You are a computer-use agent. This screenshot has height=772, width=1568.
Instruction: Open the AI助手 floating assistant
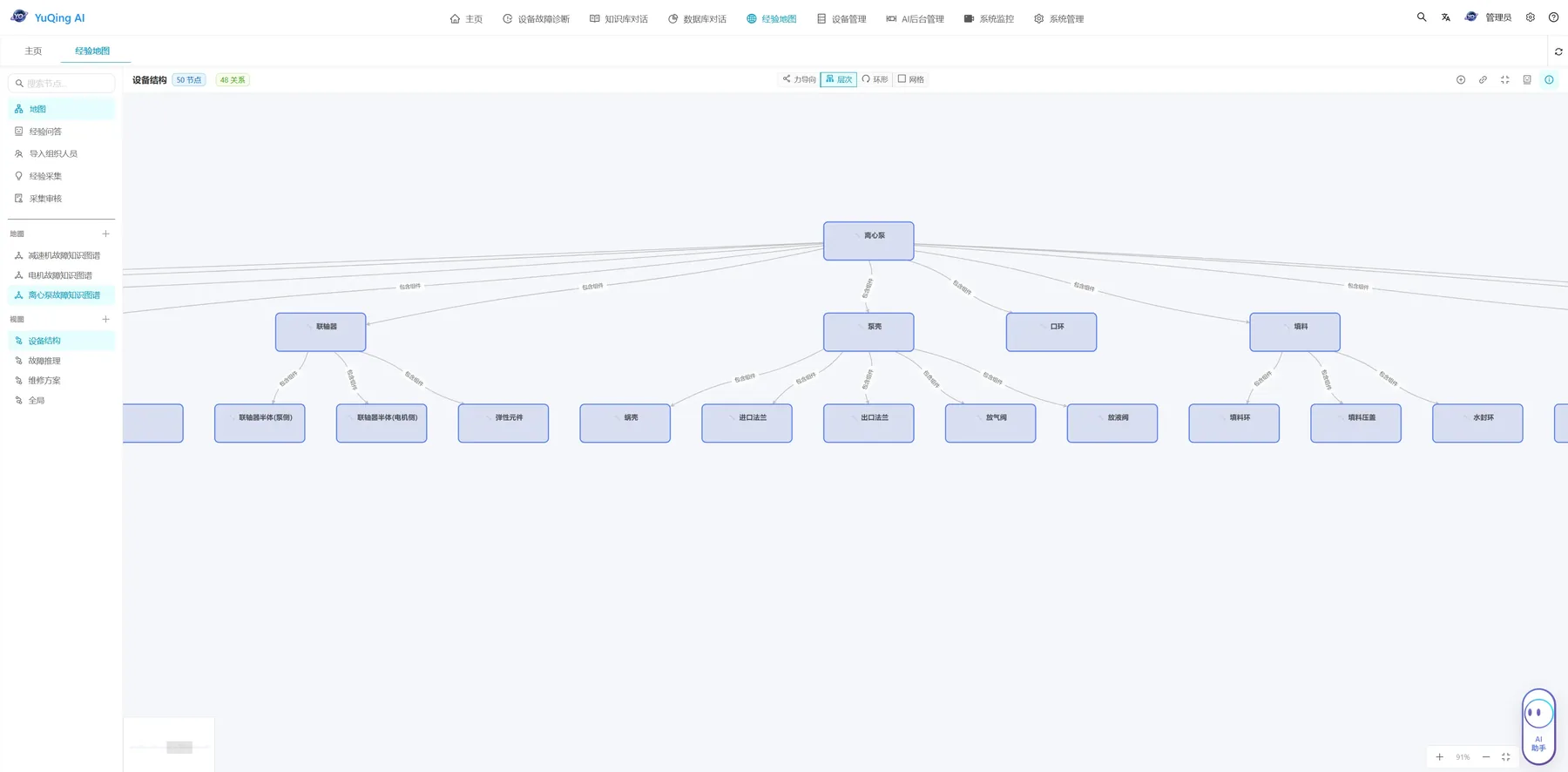(x=1538, y=727)
